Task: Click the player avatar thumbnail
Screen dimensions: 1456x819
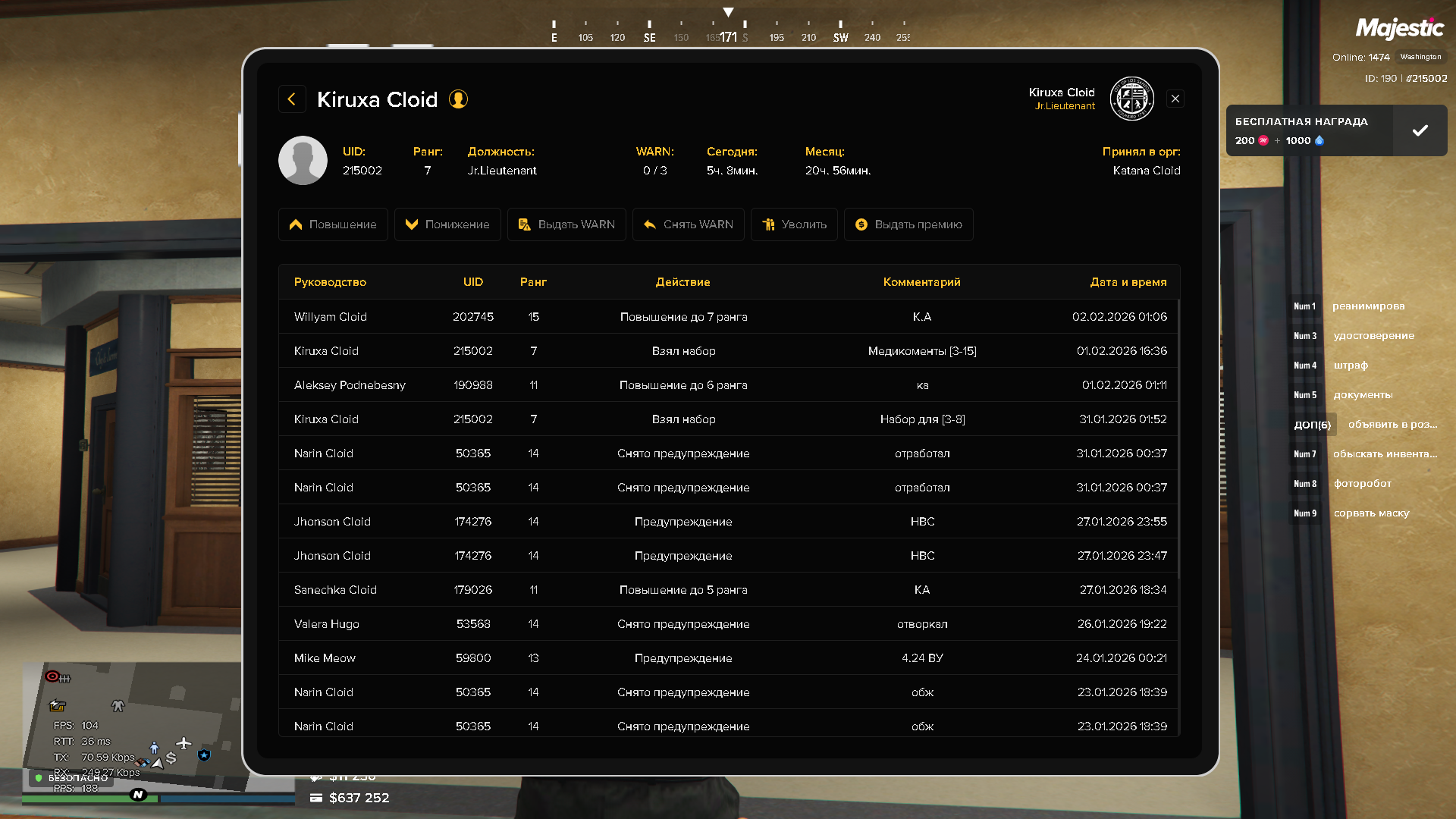Action: tap(303, 161)
